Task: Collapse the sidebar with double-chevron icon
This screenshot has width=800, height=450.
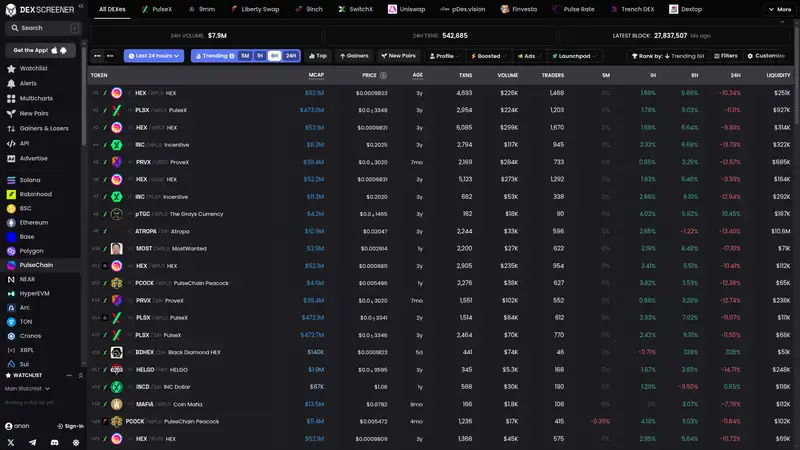Action: (x=81, y=6)
